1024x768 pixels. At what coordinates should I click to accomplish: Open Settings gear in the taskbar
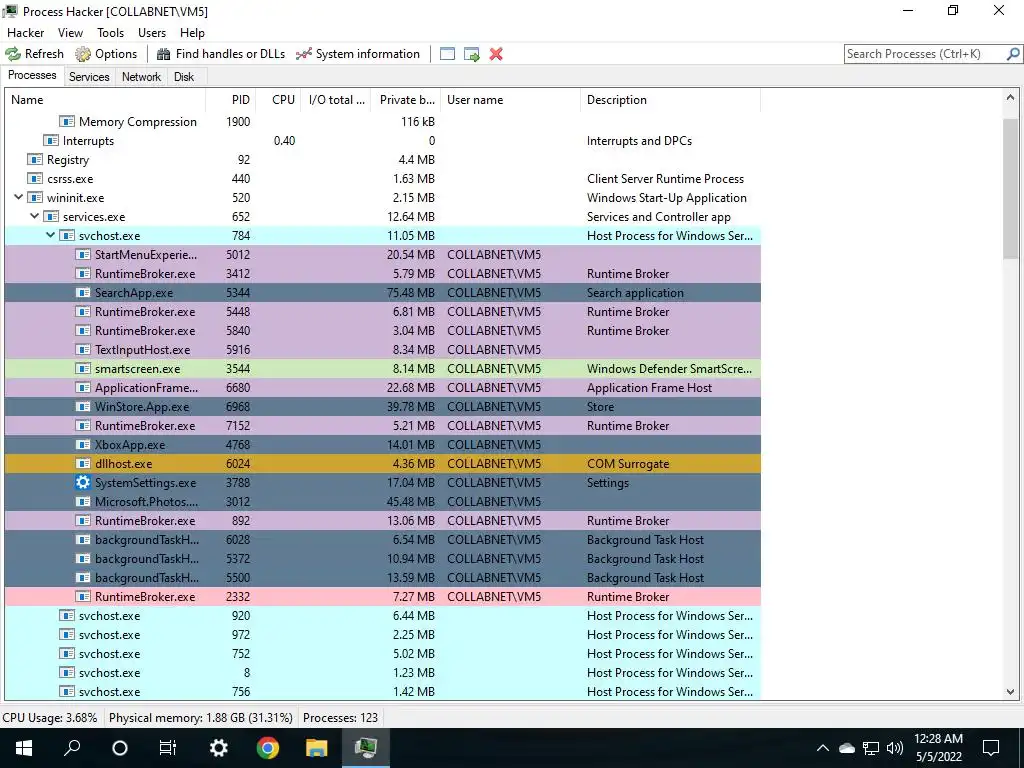(x=219, y=748)
